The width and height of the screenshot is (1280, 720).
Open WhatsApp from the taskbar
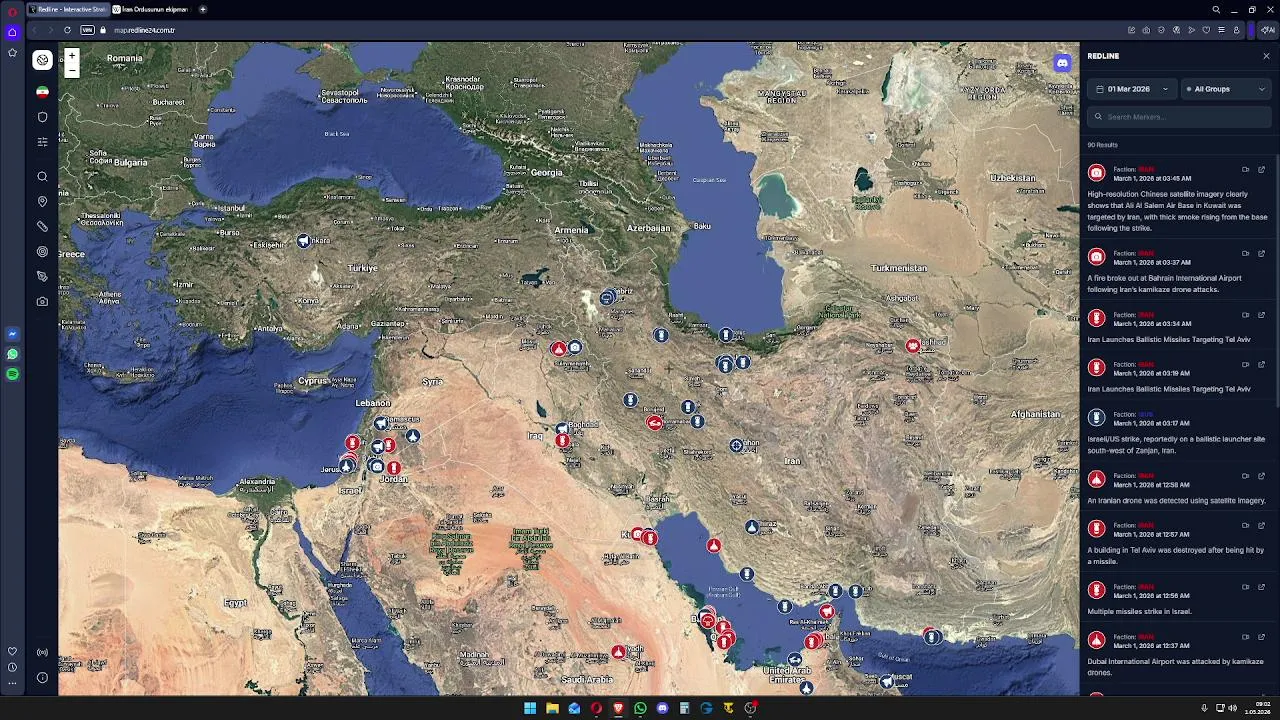click(640, 708)
